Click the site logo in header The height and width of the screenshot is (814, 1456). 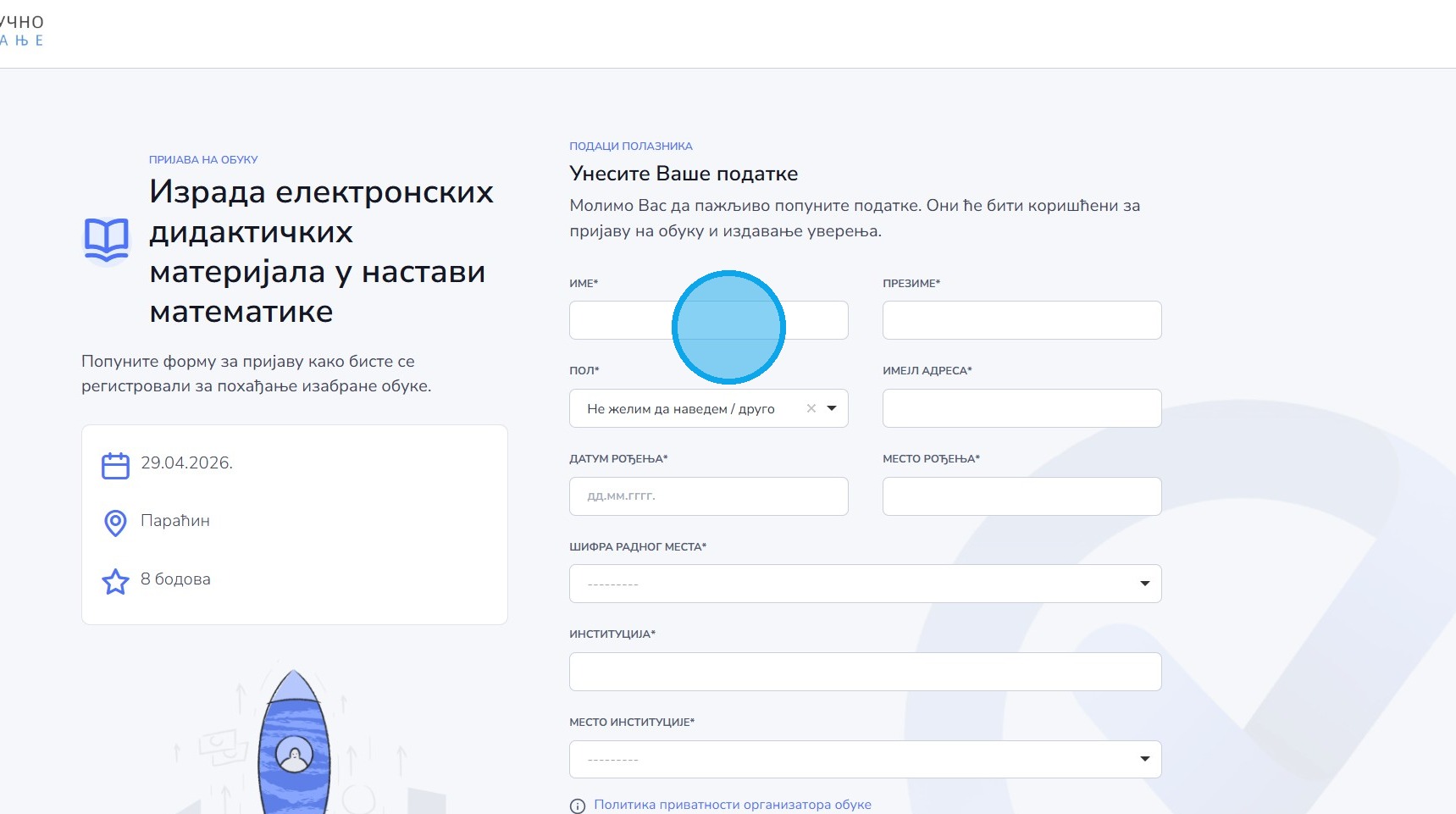[x=22, y=30]
